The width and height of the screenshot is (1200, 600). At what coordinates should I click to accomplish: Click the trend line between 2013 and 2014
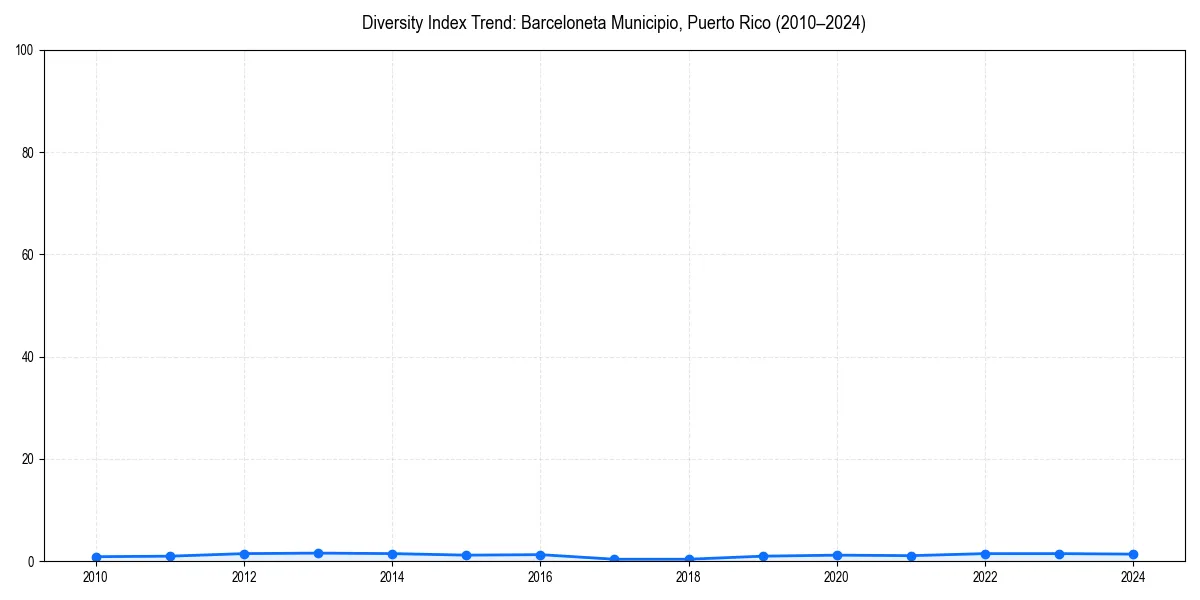click(355, 553)
